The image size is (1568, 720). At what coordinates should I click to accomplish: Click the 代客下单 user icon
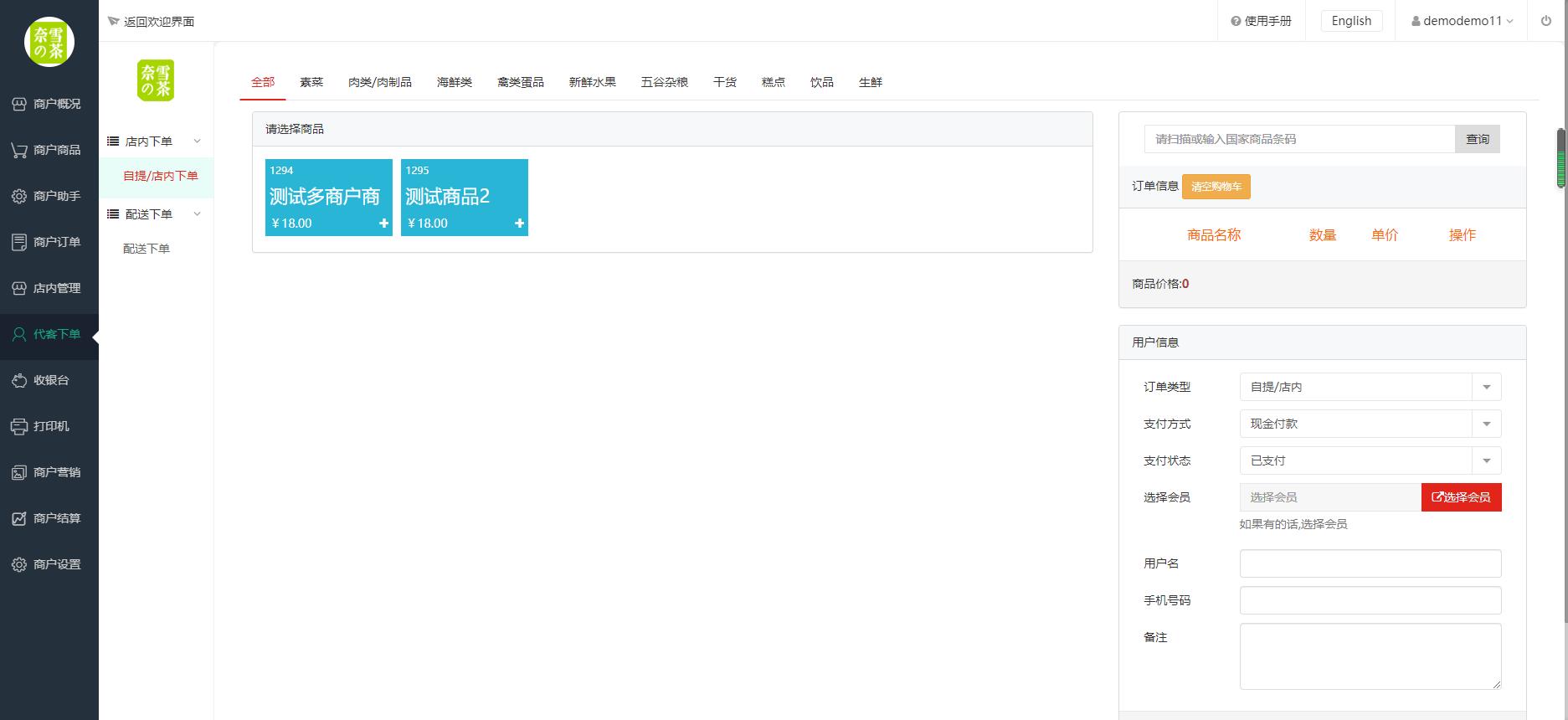click(x=18, y=334)
